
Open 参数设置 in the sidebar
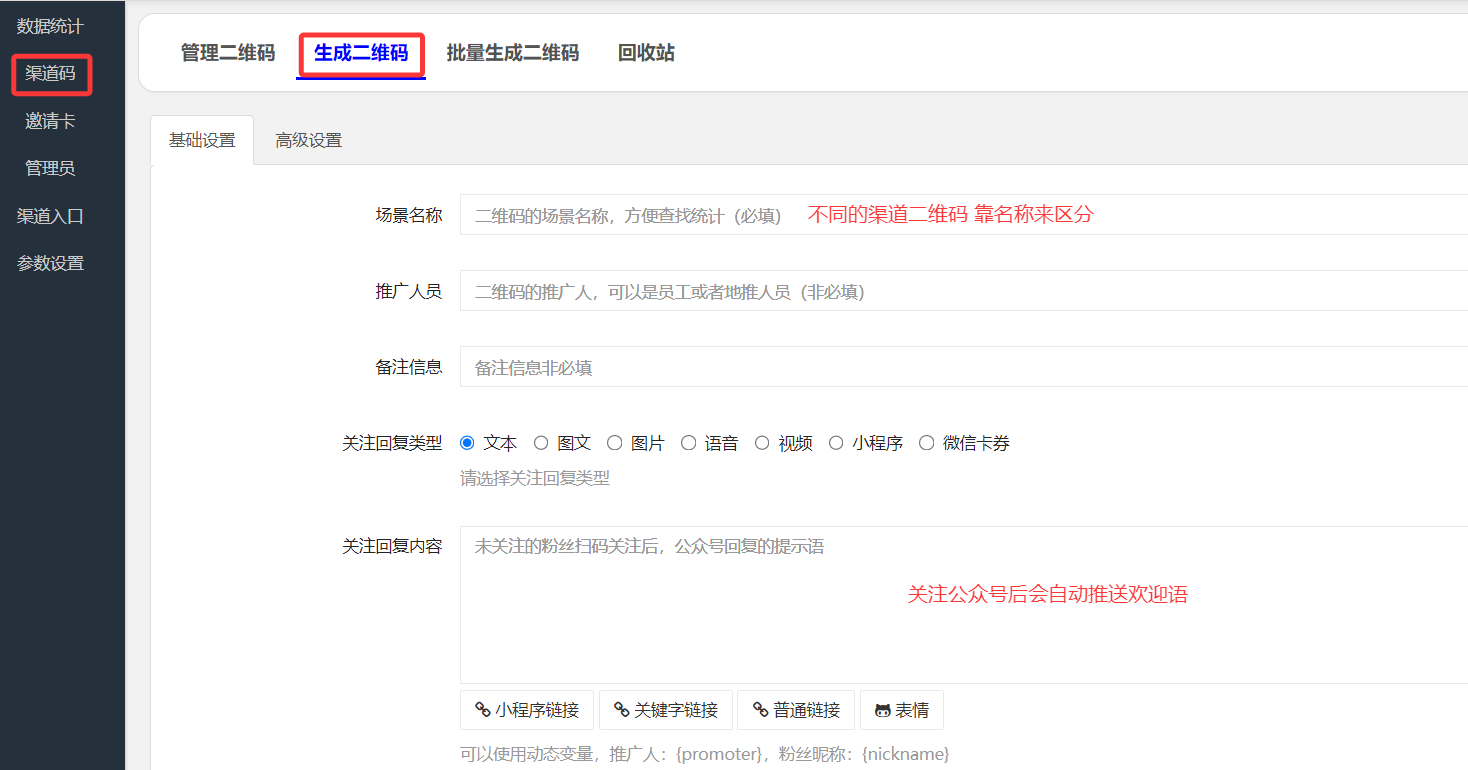pyautogui.click(x=48, y=262)
